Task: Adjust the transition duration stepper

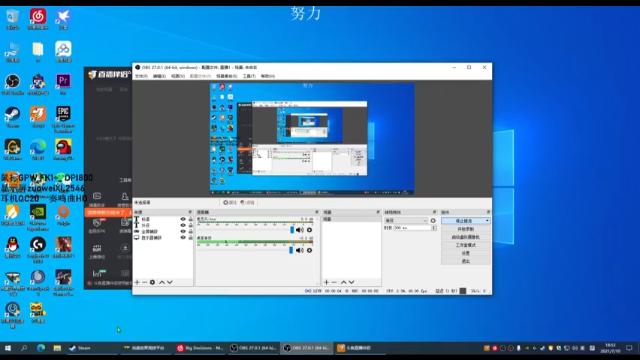Action: [433, 228]
